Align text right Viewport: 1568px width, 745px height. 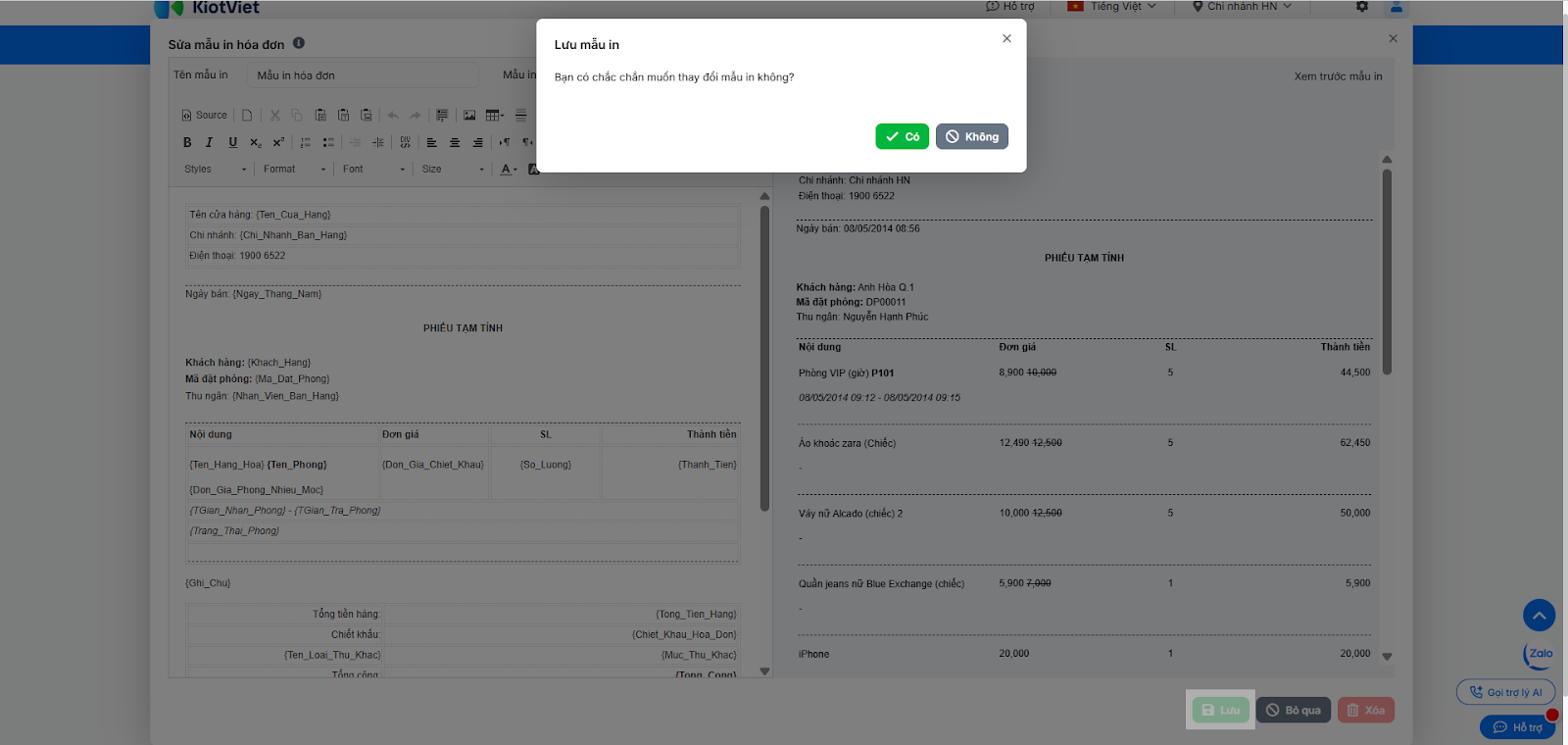pos(477,142)
